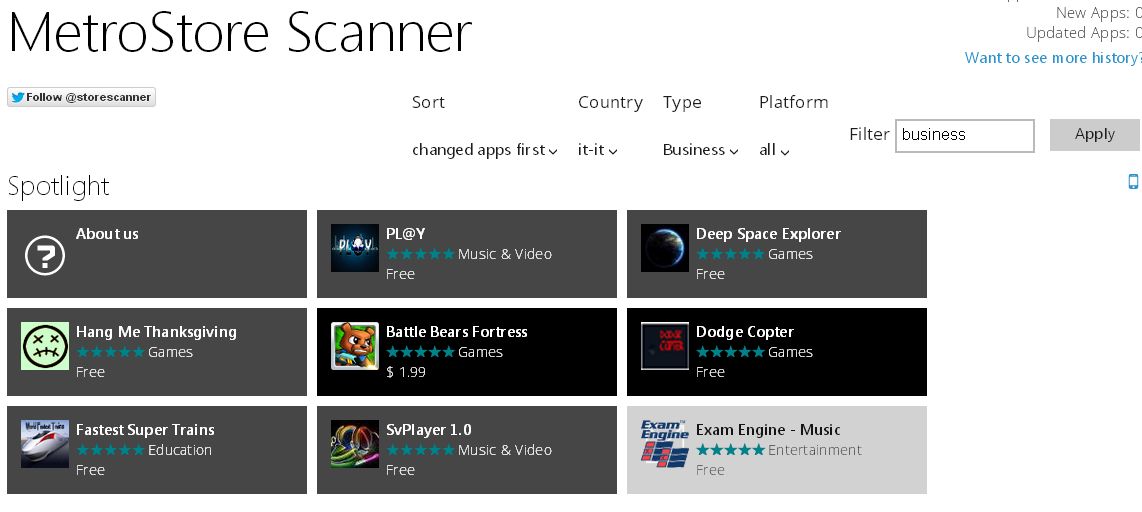
Task: Open the Type dropdown showing Business
Action: pos(701,150)
